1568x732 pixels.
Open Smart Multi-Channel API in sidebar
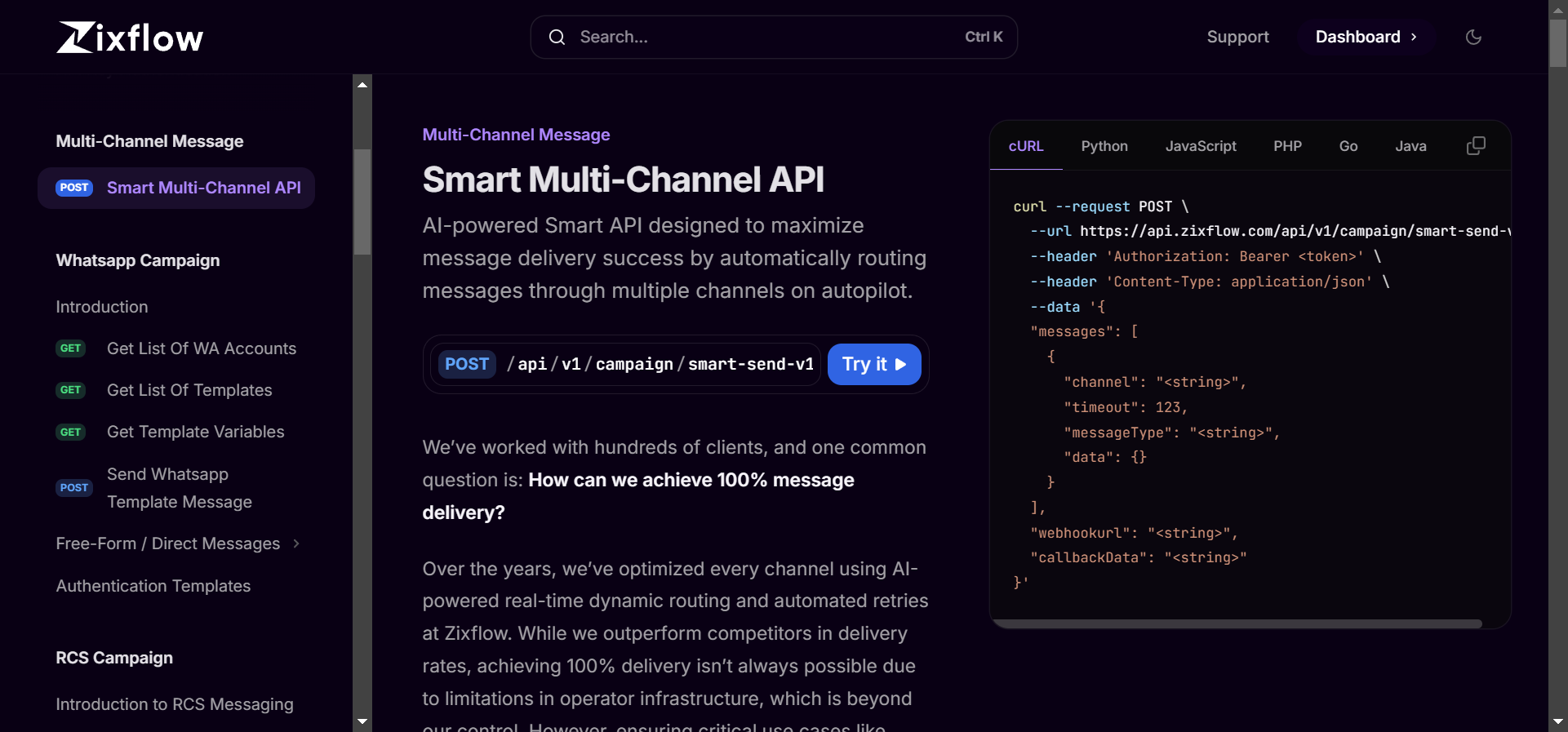click(x=176, y=188)
